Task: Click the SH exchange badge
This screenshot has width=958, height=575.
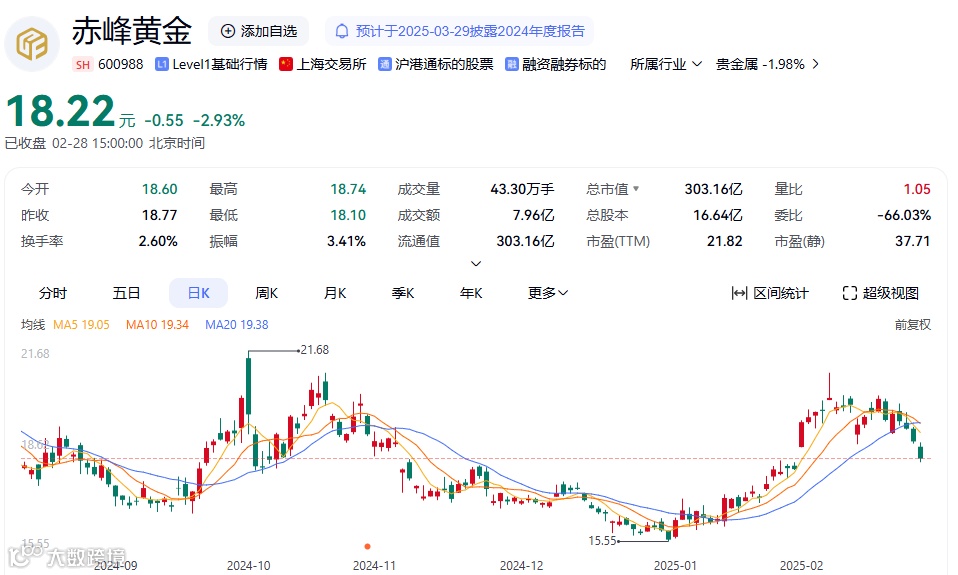Action: pos(83,64)
